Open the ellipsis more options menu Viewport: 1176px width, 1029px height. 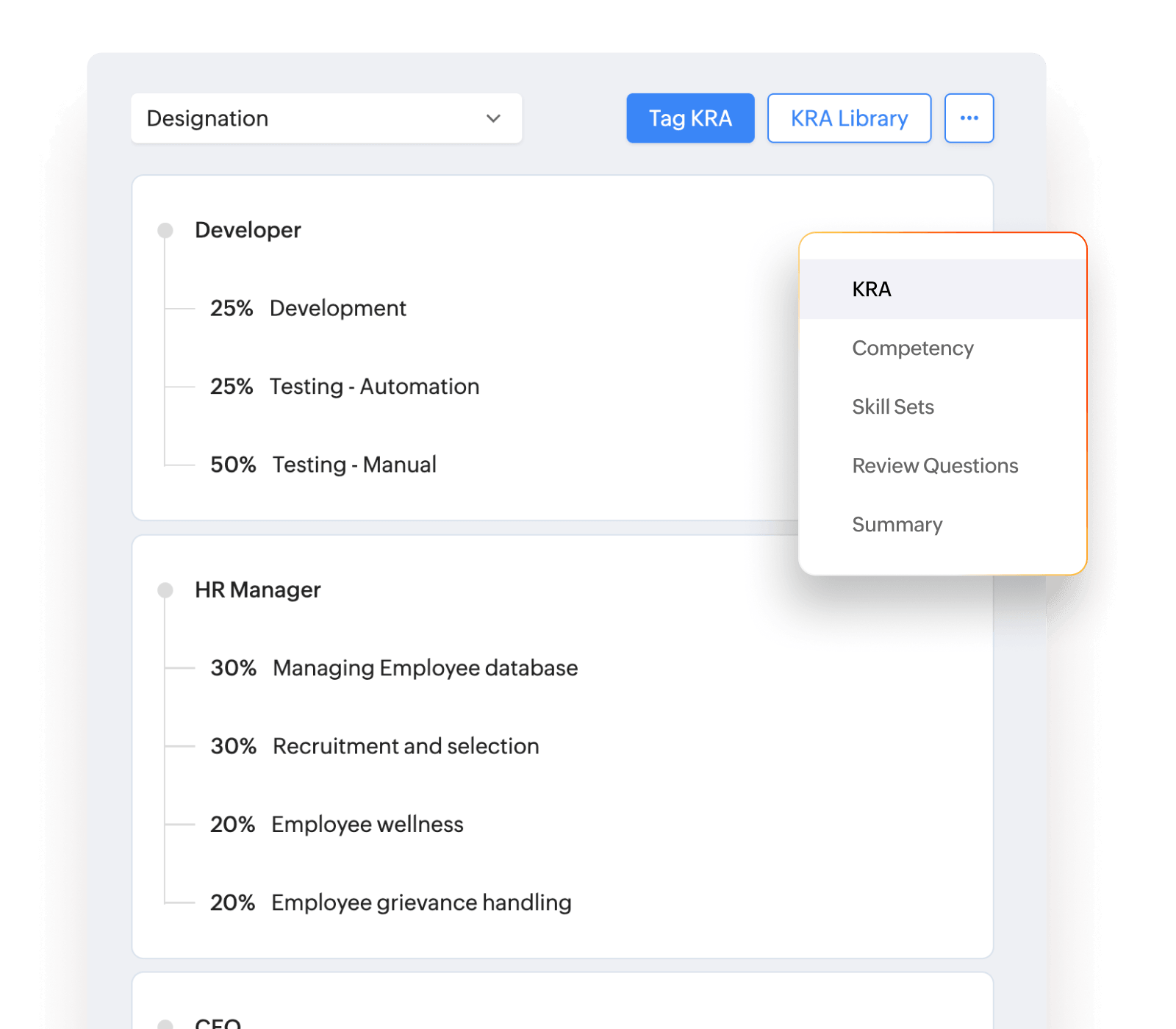[x=969, y=118]
